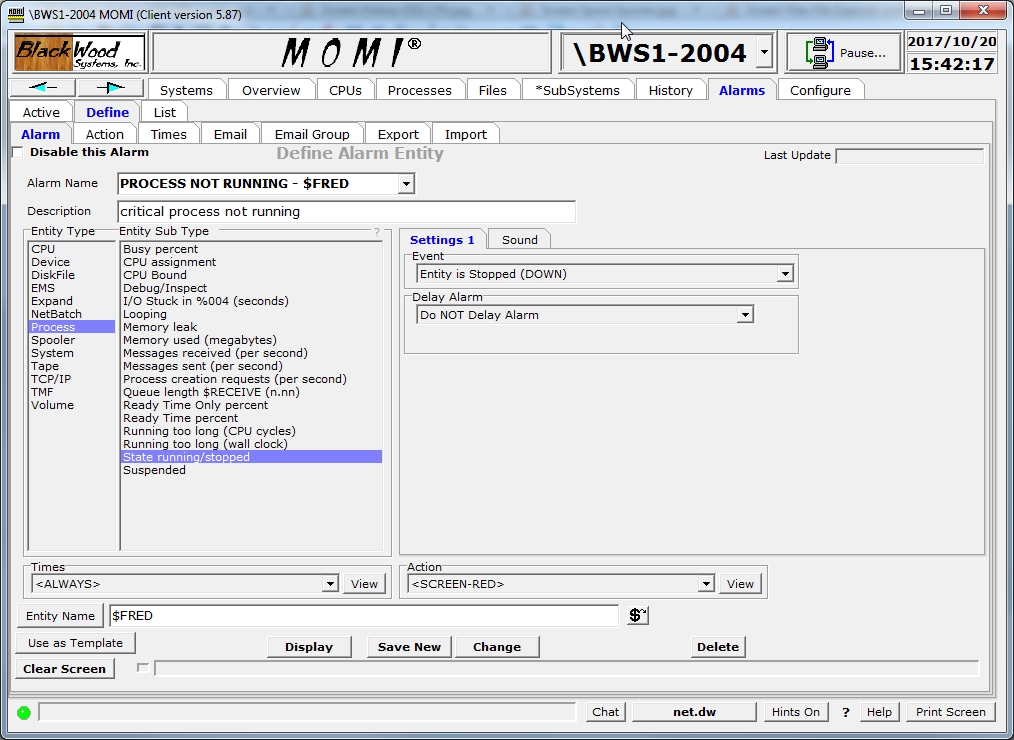Viewport: 1014px width, 740px height.
Task: Click the green status indicator light
Action: [24, 713]
